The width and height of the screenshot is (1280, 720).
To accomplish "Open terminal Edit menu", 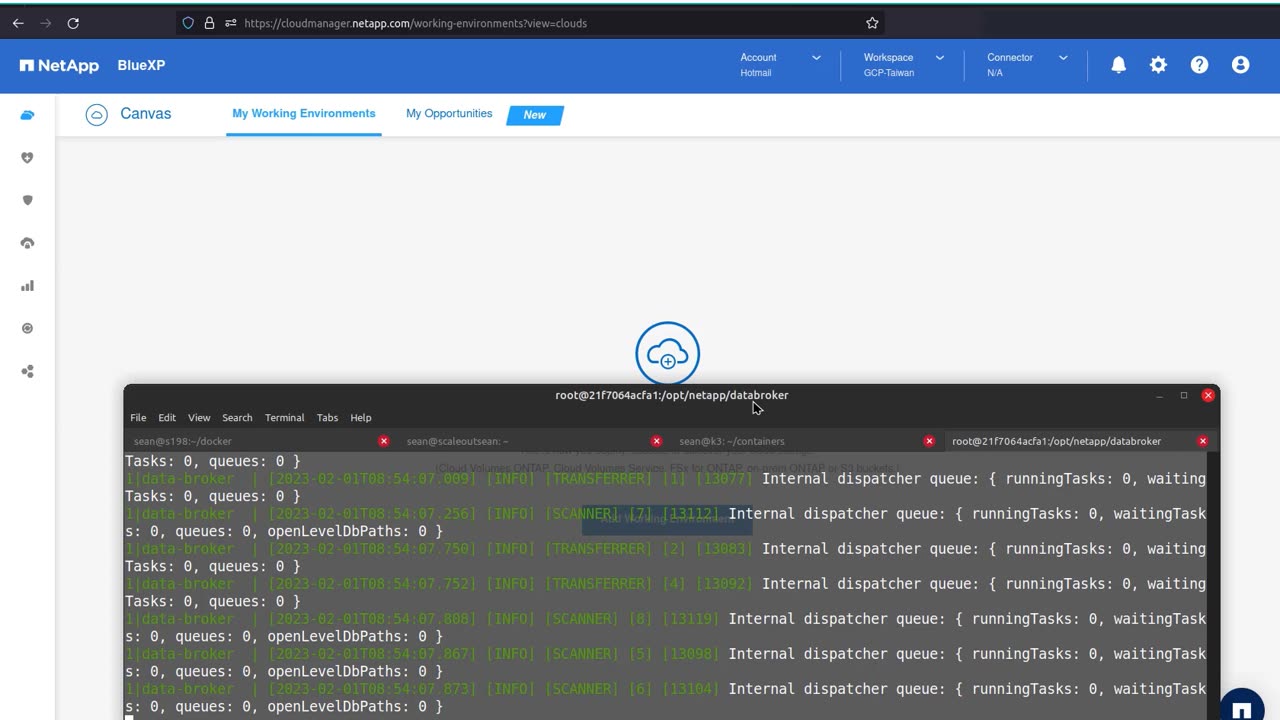I will (x=167, y=418).
